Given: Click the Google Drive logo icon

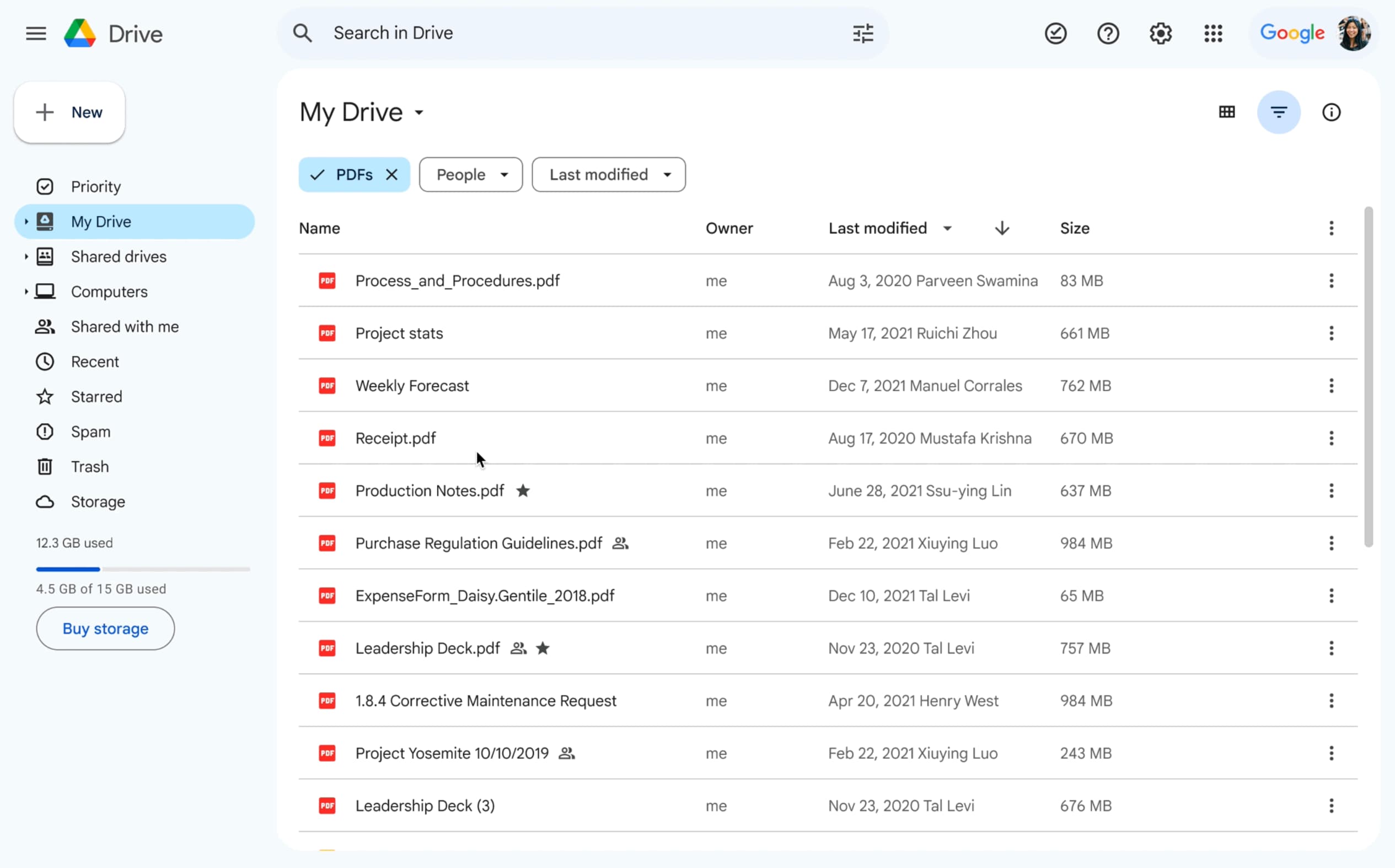Looking at the screenshot, I should (81, 34).
